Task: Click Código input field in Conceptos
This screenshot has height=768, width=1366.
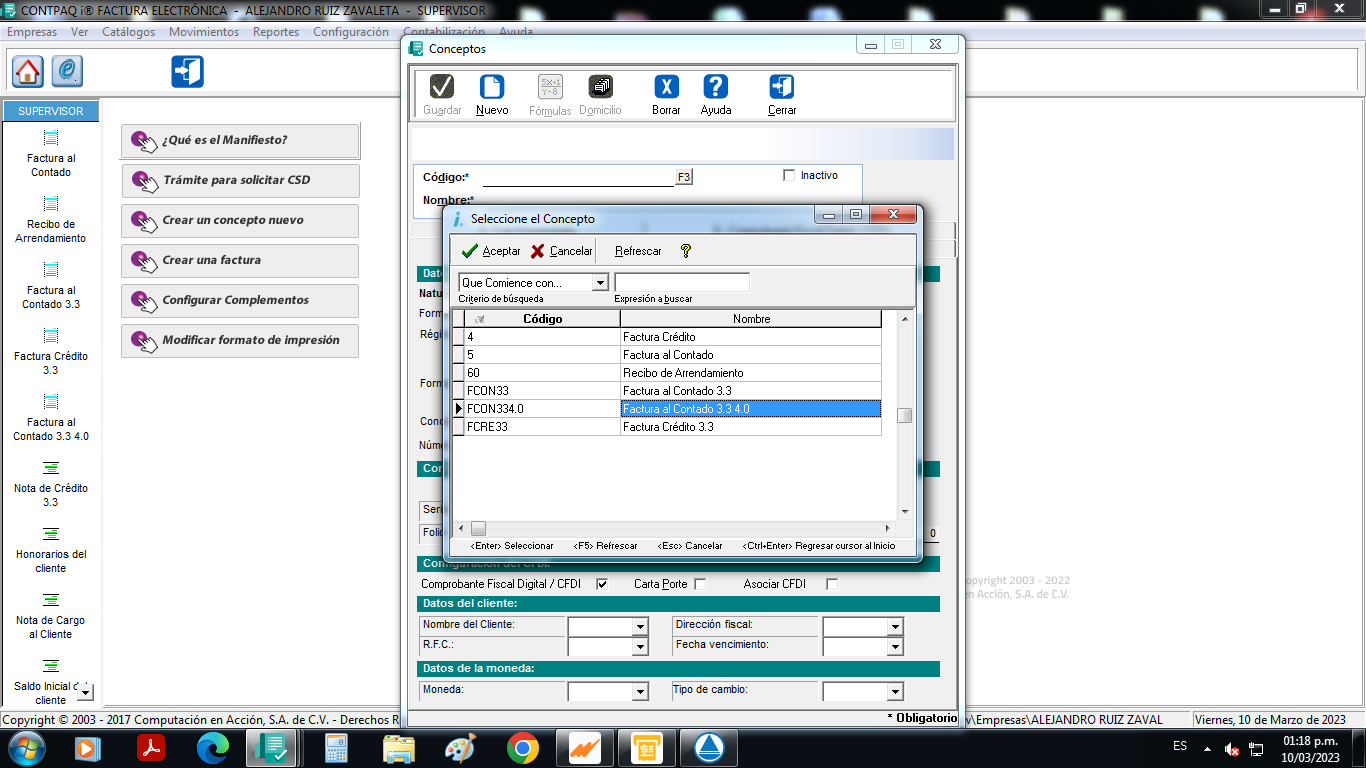Action: 578,177
